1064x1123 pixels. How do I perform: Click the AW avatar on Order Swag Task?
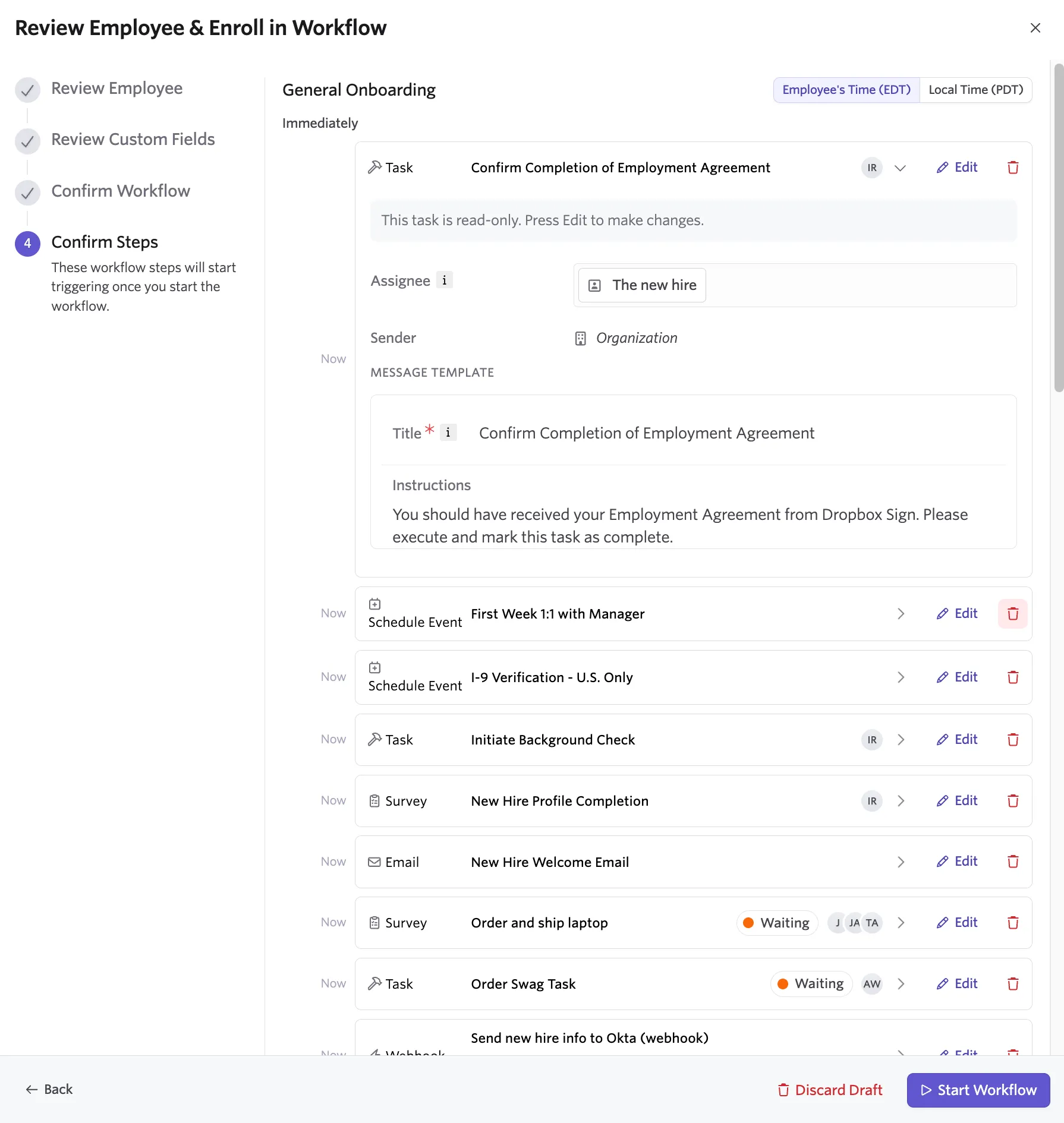[871, 984]
